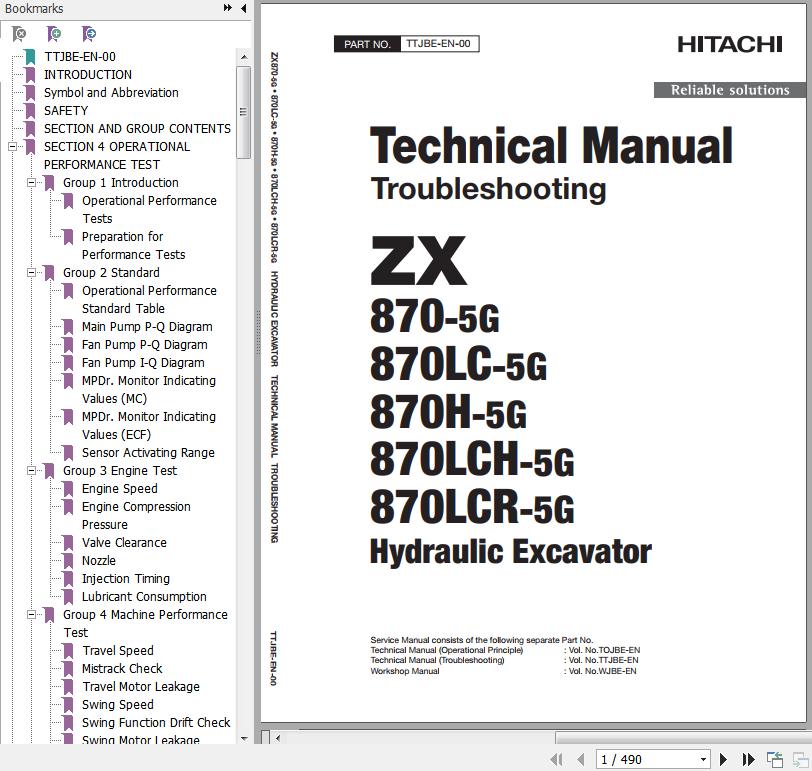This screenshot has width=812, height=771.
Task: Click the expand current bookmark icon
Action: pyautogui.click(x=89, y=34)
